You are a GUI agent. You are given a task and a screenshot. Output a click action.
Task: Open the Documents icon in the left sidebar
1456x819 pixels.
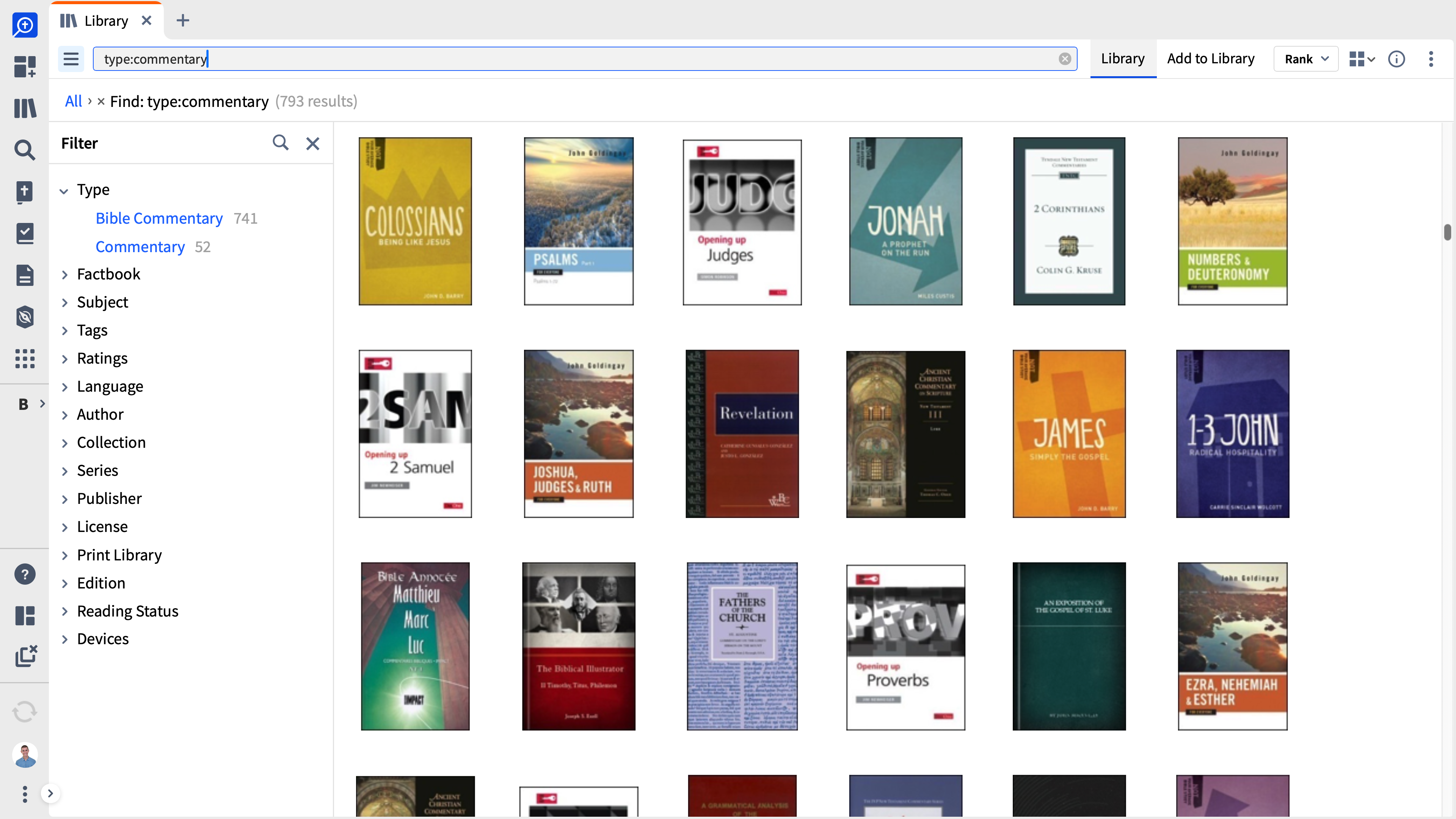pyautogui.click(x=25, y=275)
